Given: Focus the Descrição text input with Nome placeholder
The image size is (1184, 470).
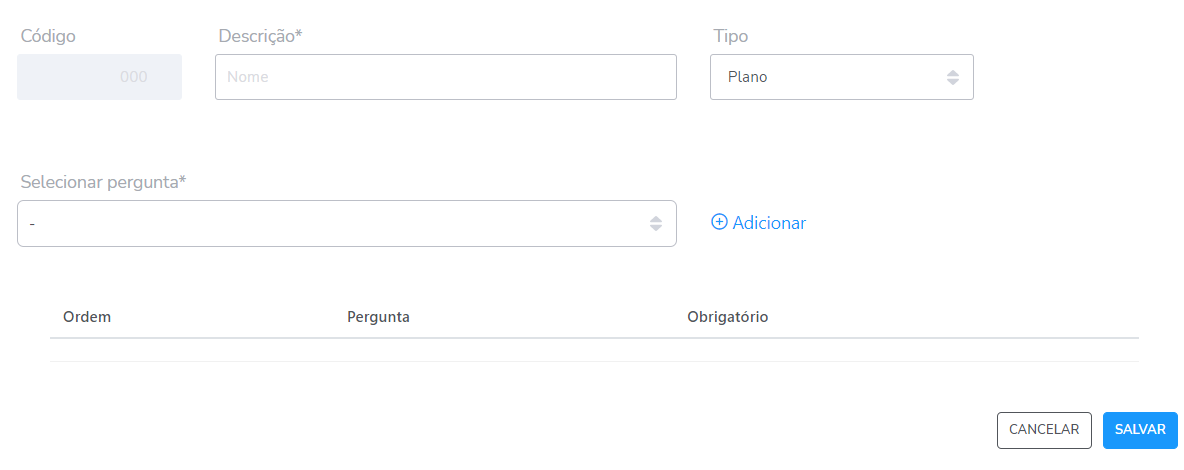Looking at the screenshot, I should point(445,77).
